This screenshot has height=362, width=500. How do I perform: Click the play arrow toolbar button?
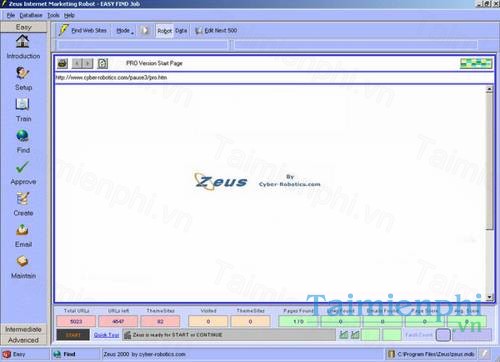145,30
